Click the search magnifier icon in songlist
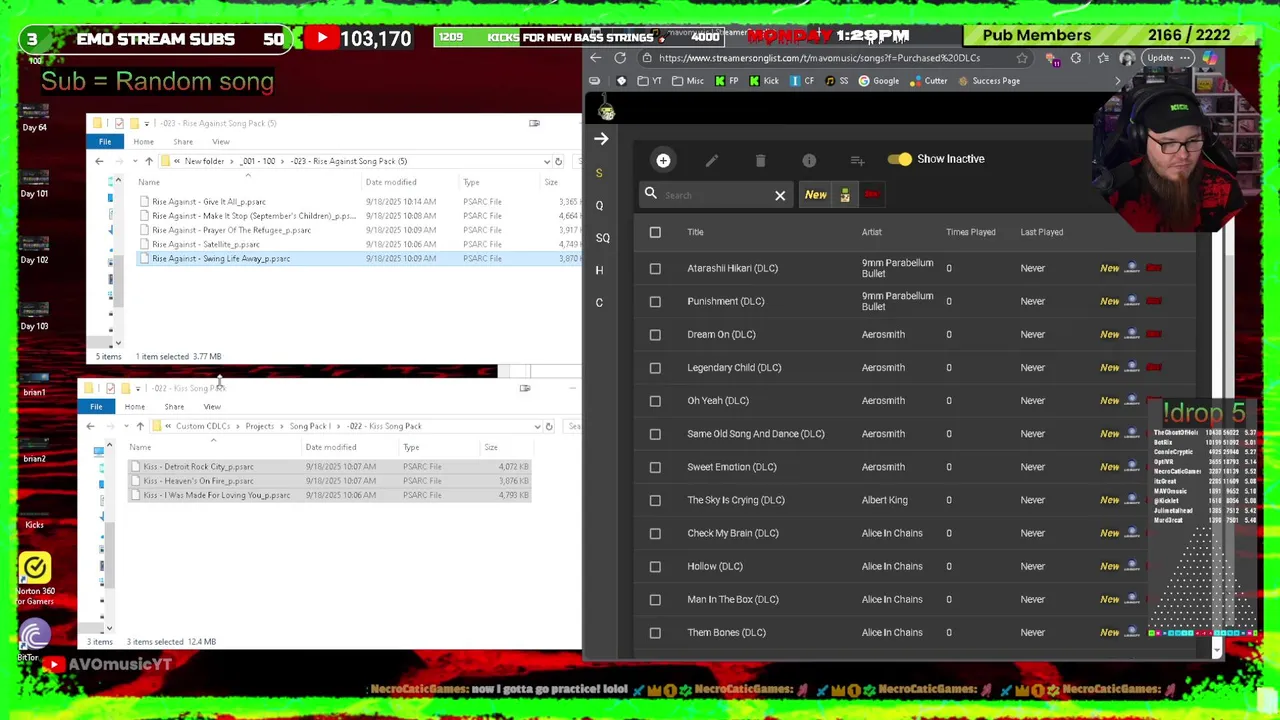Screen dimensions: 1280x720 [x=651, y=194]
